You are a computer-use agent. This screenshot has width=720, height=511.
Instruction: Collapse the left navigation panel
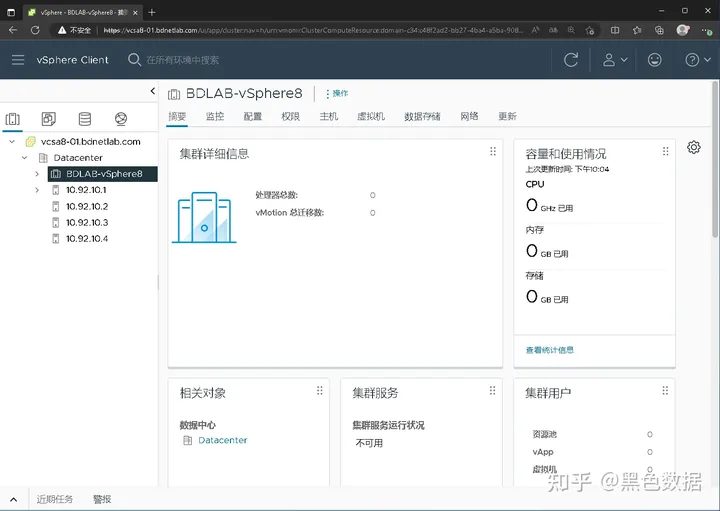coord(153,91)
